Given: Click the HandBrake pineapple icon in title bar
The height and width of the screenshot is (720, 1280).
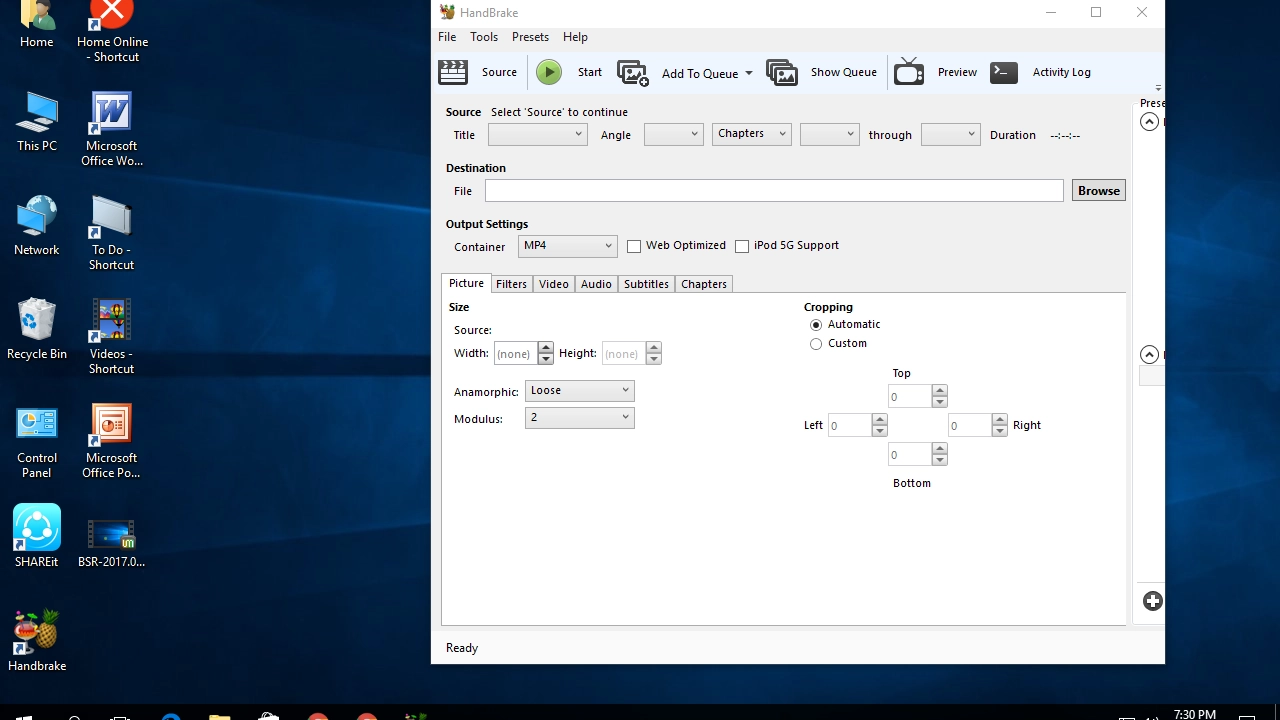Looking at the screenshot, I should (447, 12).
